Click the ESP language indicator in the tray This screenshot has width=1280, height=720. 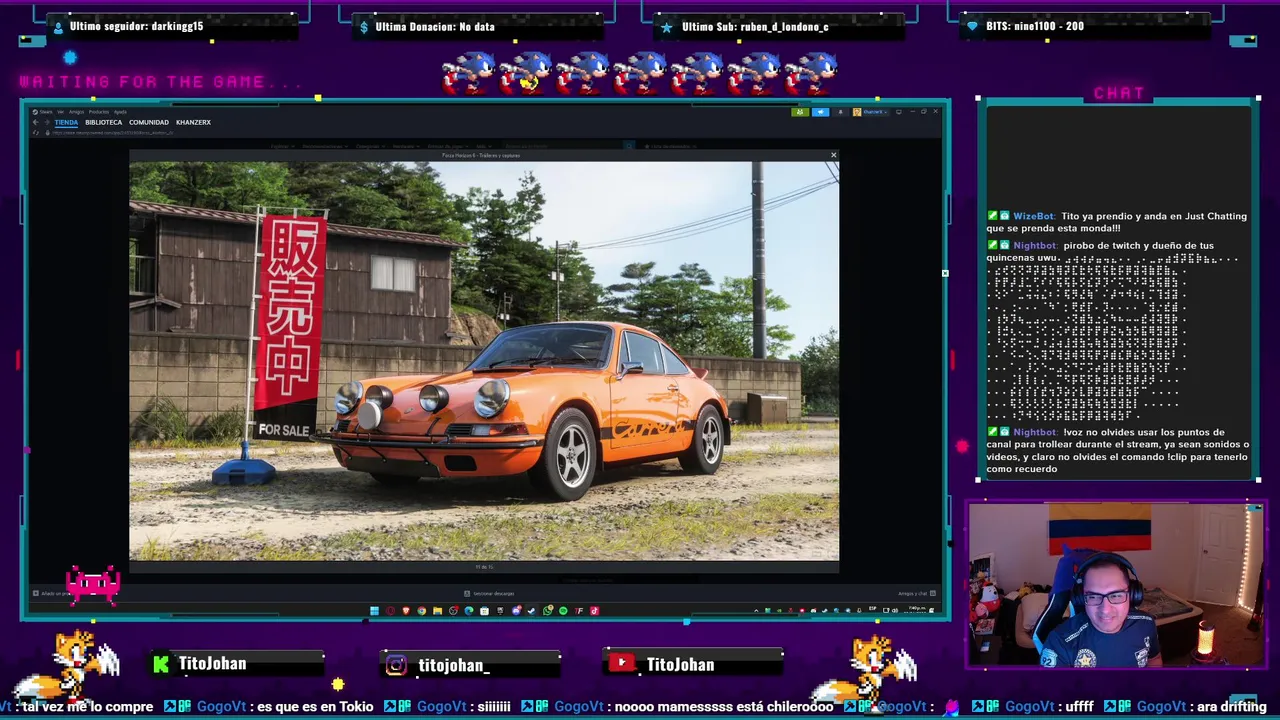pyautogui.click(x=873, y=608)
